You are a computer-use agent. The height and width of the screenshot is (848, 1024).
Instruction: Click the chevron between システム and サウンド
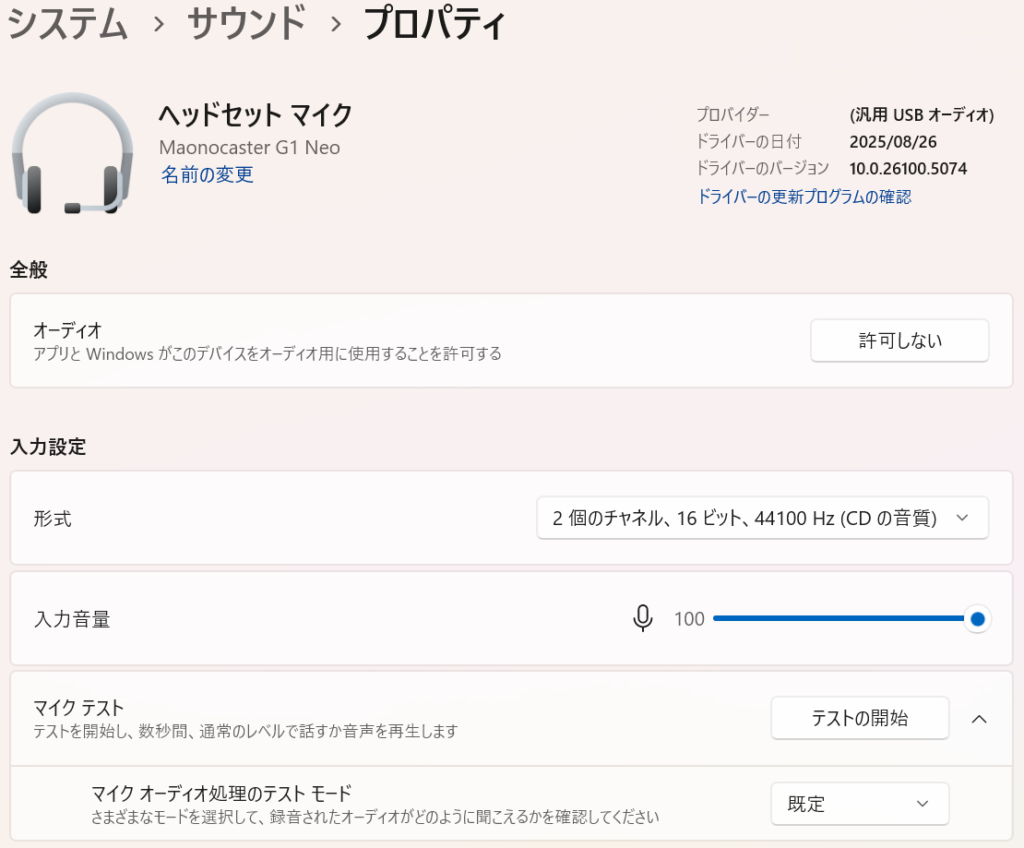click(x=158, y=25)
